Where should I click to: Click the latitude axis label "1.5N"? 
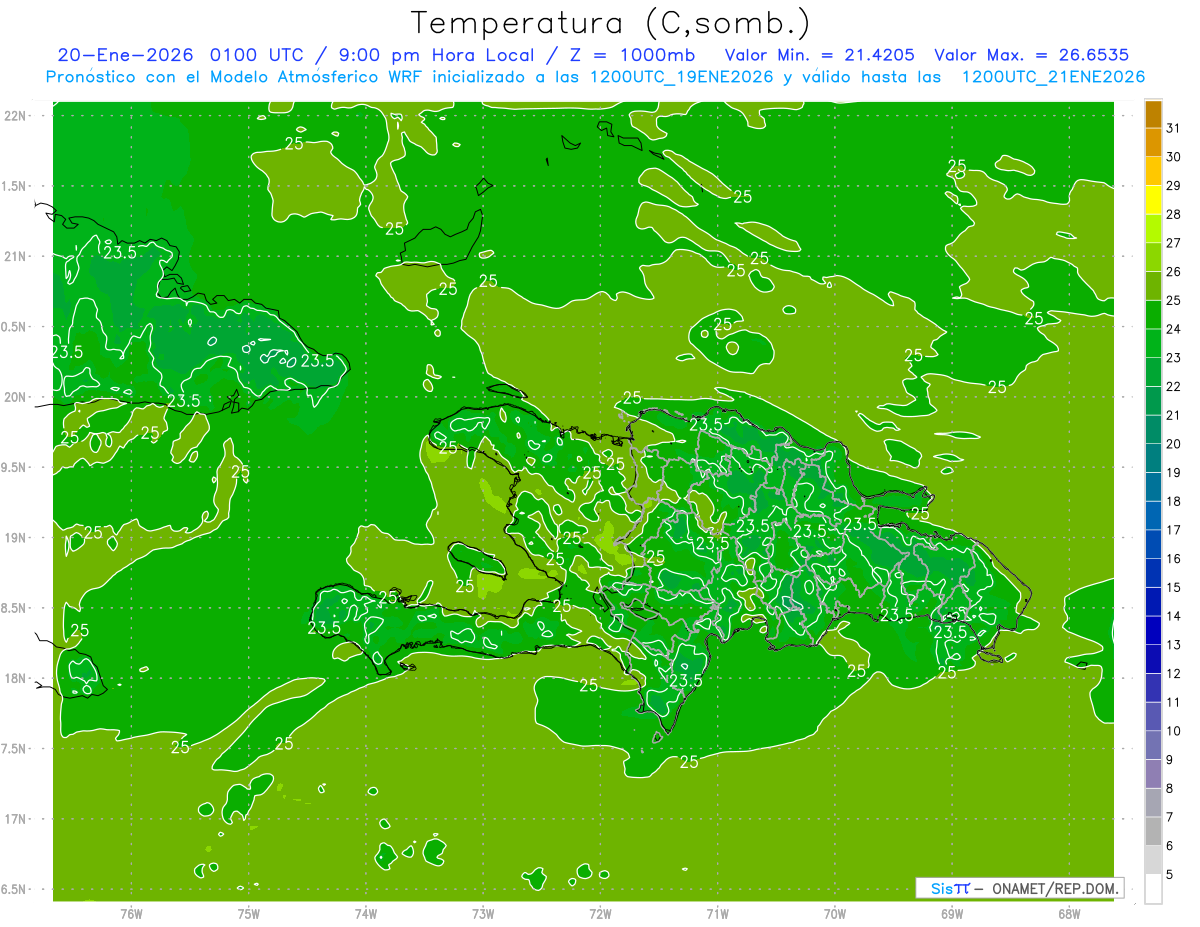tap(15, 186)
